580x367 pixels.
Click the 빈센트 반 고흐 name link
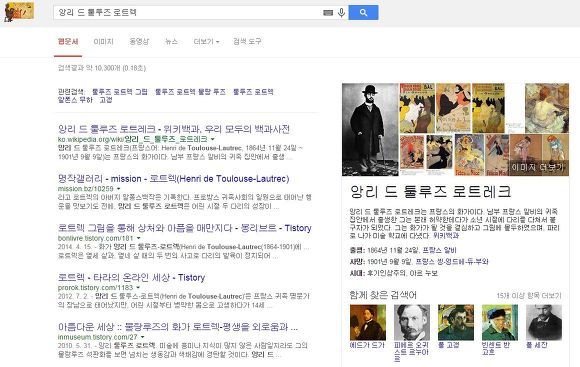tap(496, 349)
